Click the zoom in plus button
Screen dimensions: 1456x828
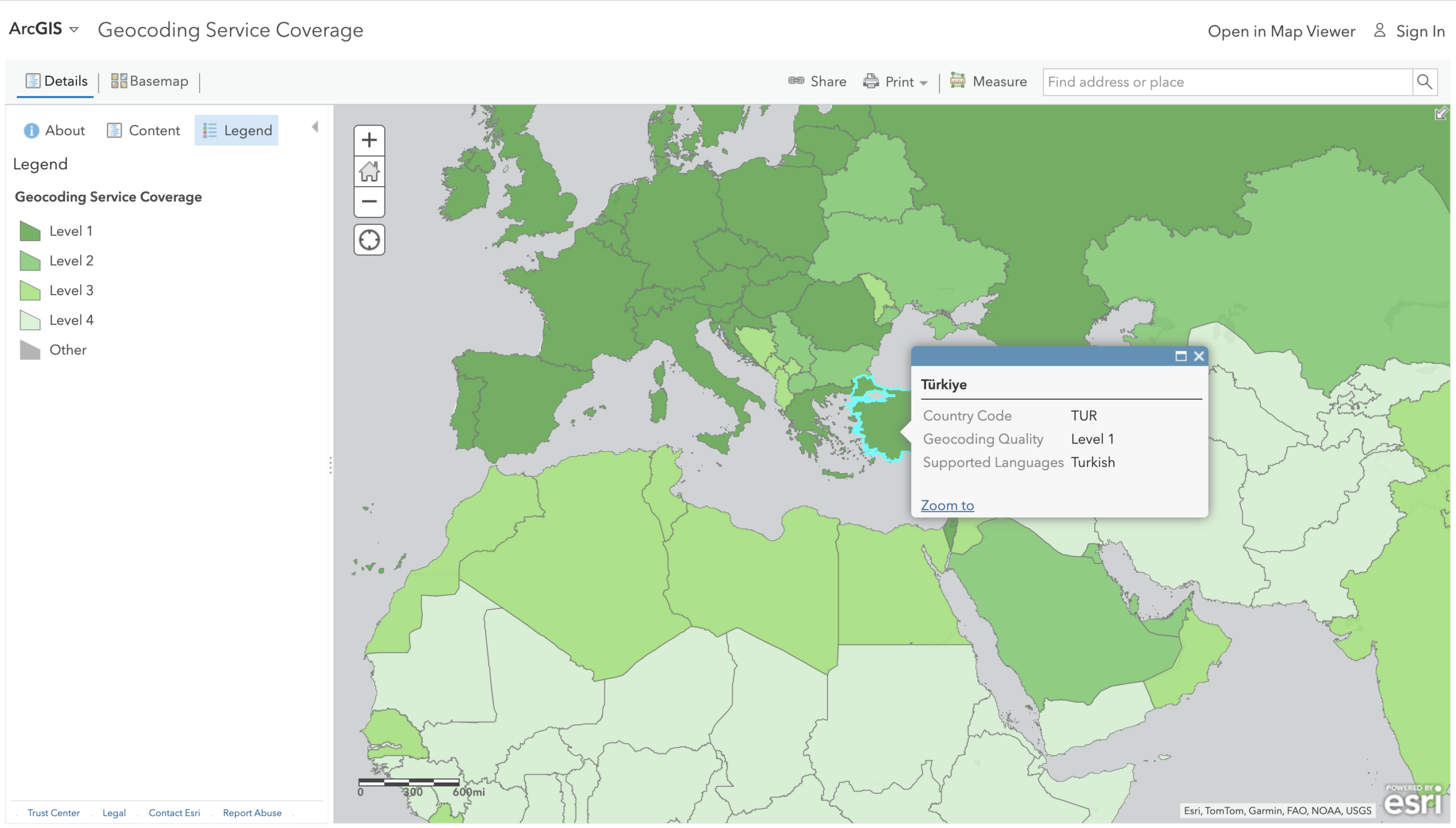coord(369,140)
